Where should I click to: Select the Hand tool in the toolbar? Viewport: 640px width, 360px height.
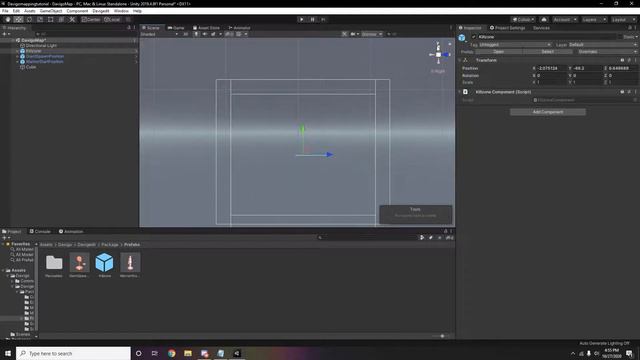[x=8, y=19]
